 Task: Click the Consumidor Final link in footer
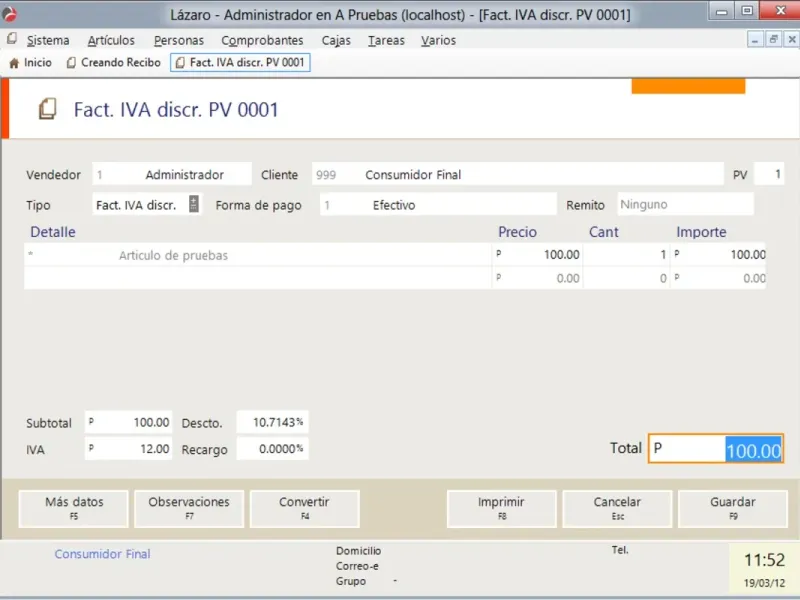[103, 554]
